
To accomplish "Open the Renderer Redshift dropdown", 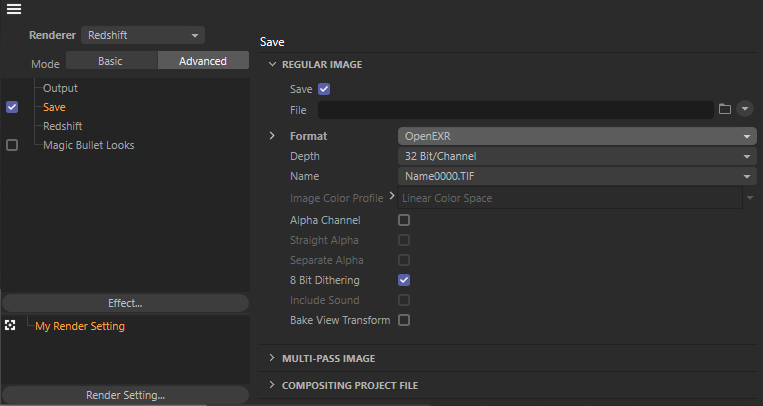I will (x=142, y=35).
